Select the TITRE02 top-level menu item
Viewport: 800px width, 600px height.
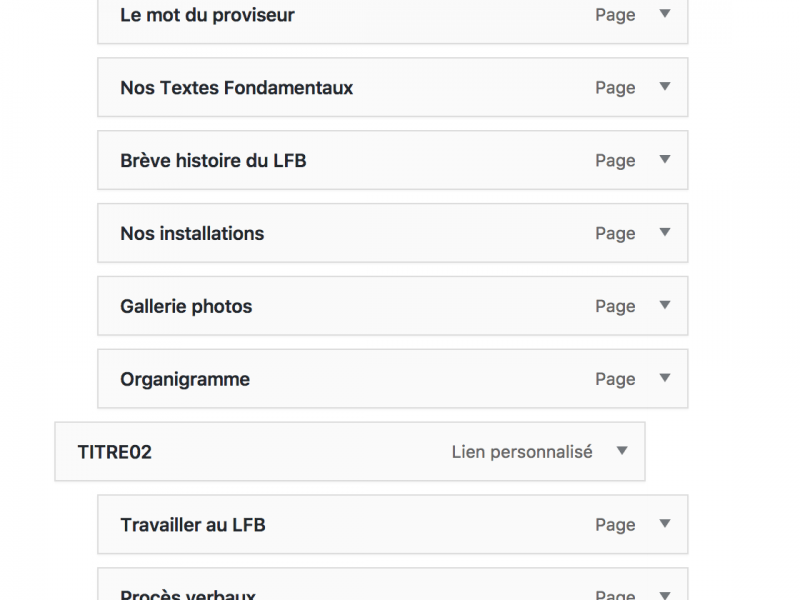[114, 452]
